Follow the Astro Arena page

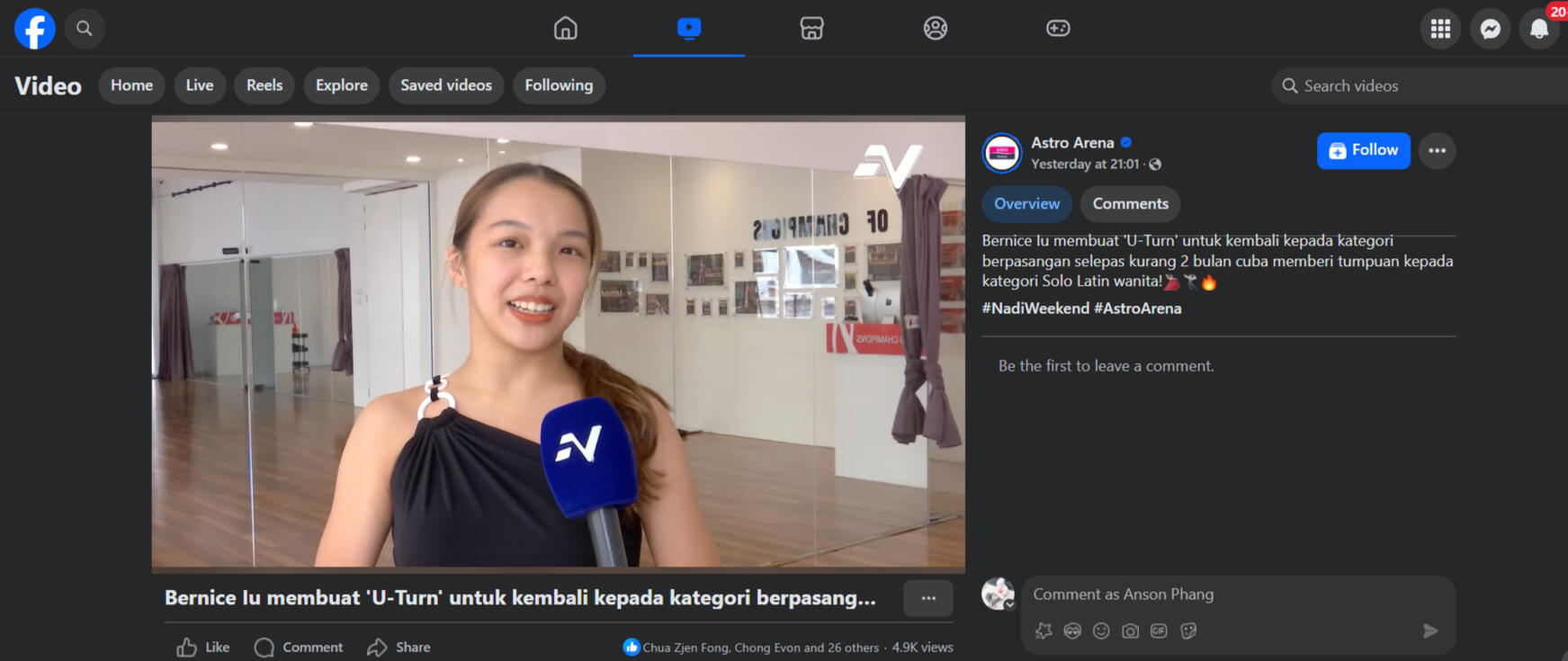1363,150
